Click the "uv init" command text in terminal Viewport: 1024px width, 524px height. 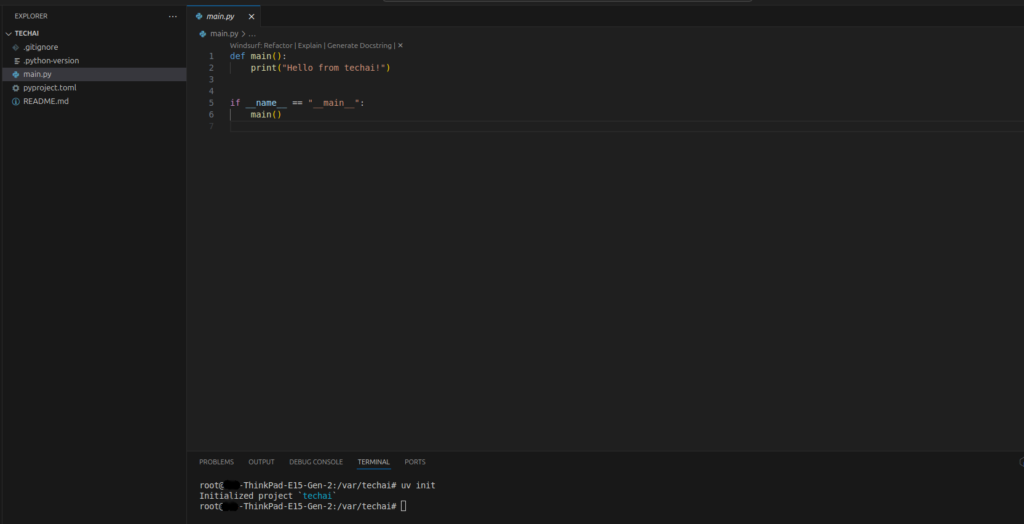coord(418,485)
